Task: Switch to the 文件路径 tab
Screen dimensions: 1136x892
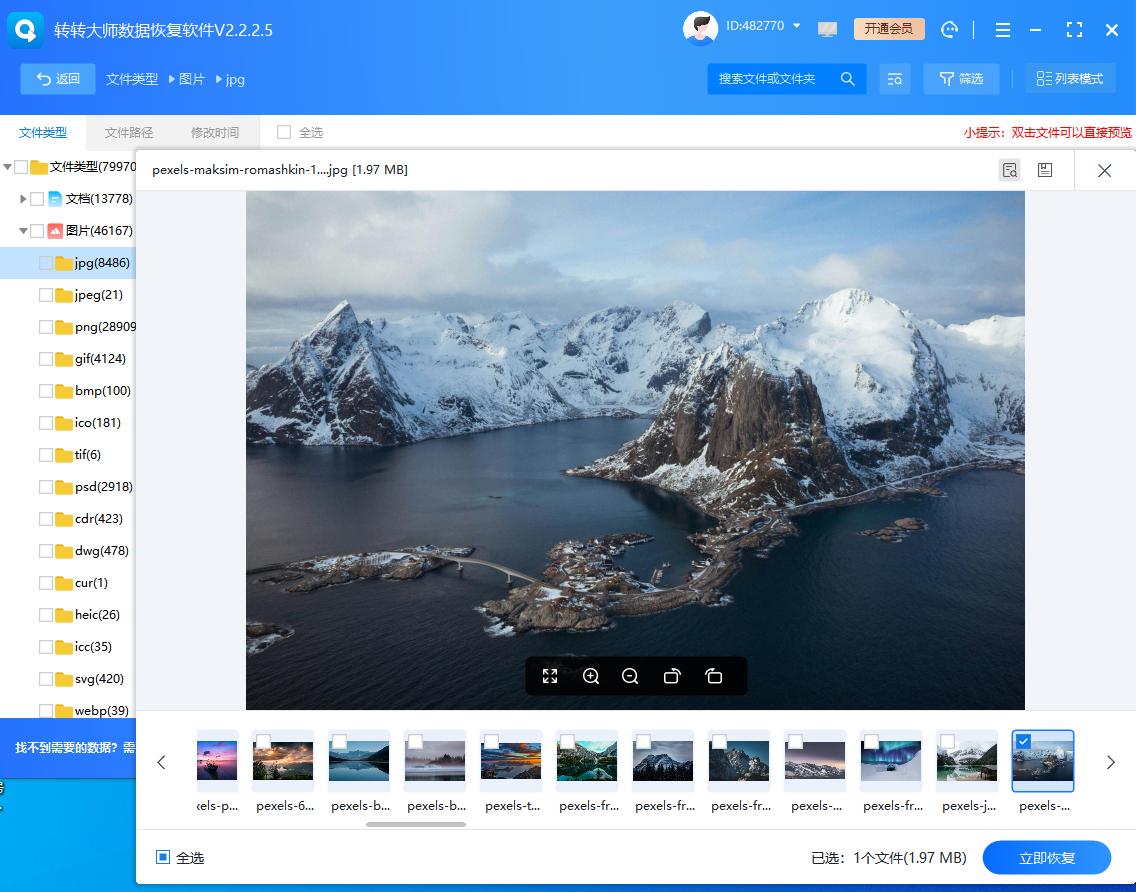Action: tap(128, 131)
